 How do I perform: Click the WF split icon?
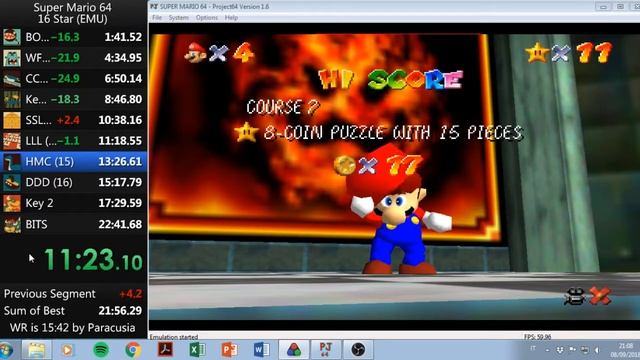tap(12, 58)
